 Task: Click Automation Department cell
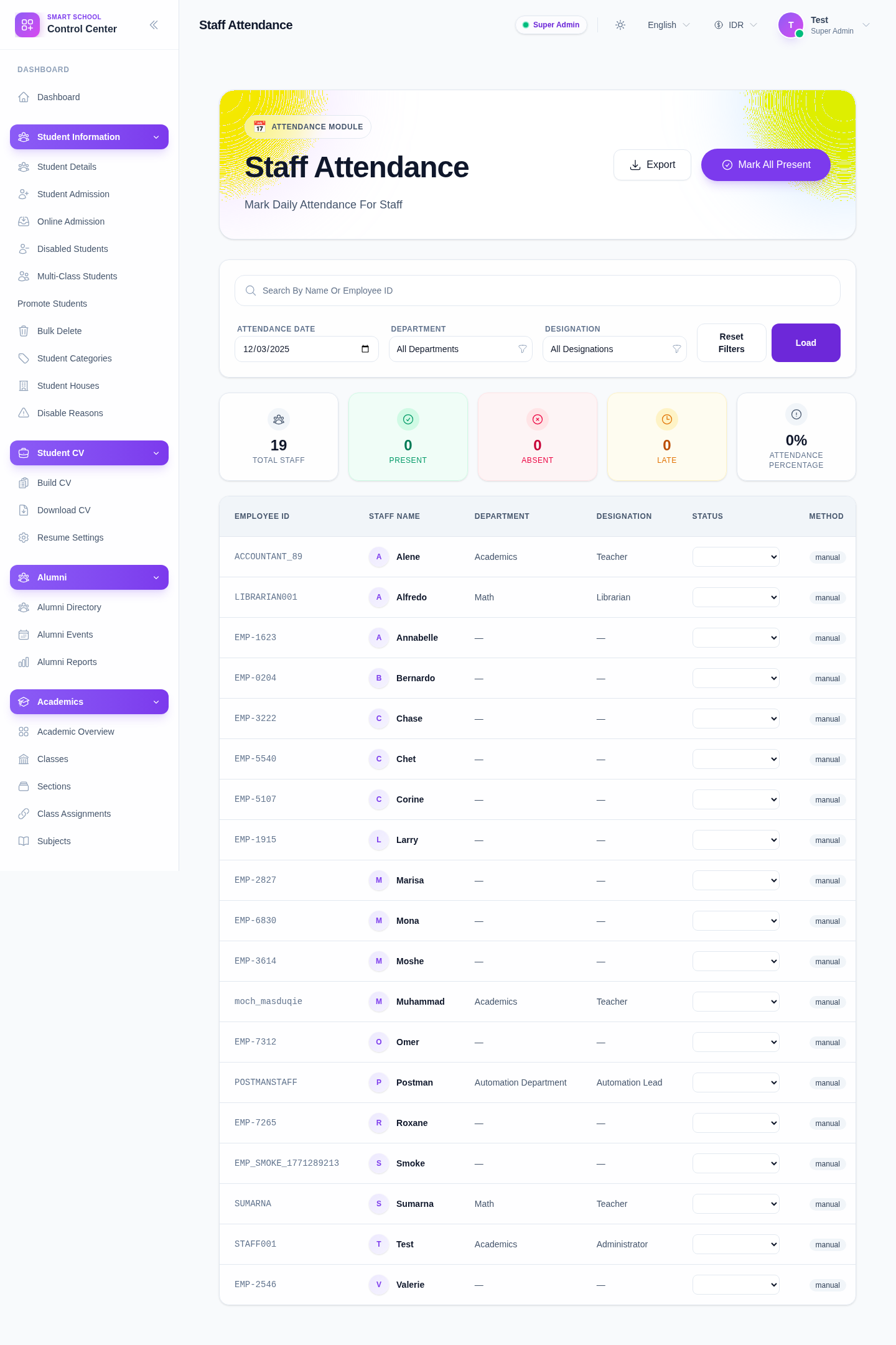coord(521,1082)
